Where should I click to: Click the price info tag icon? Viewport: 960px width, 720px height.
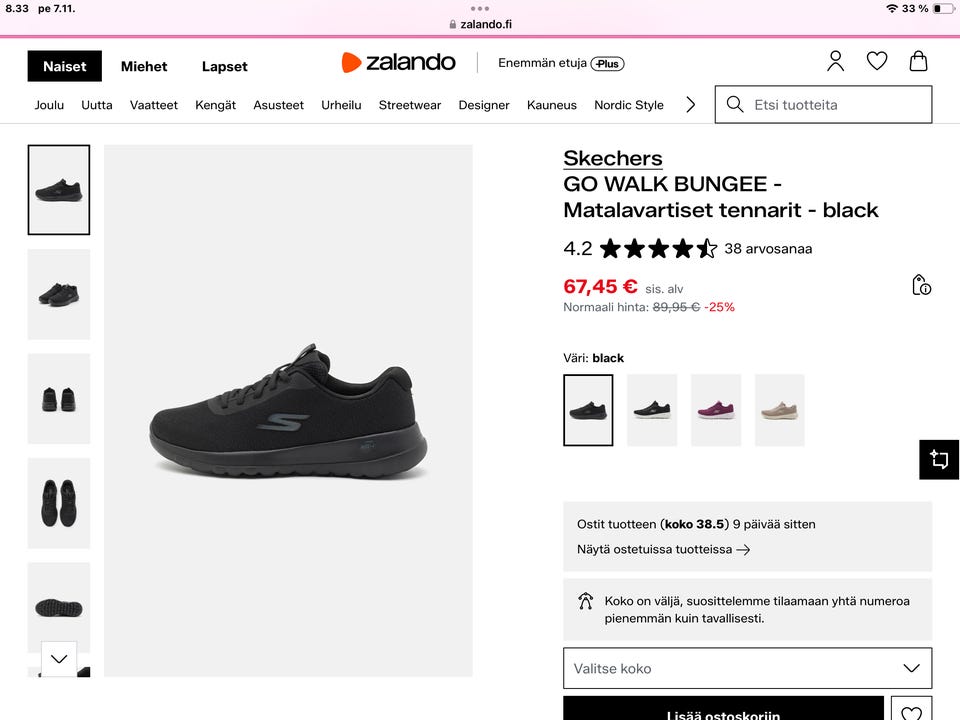921,285
